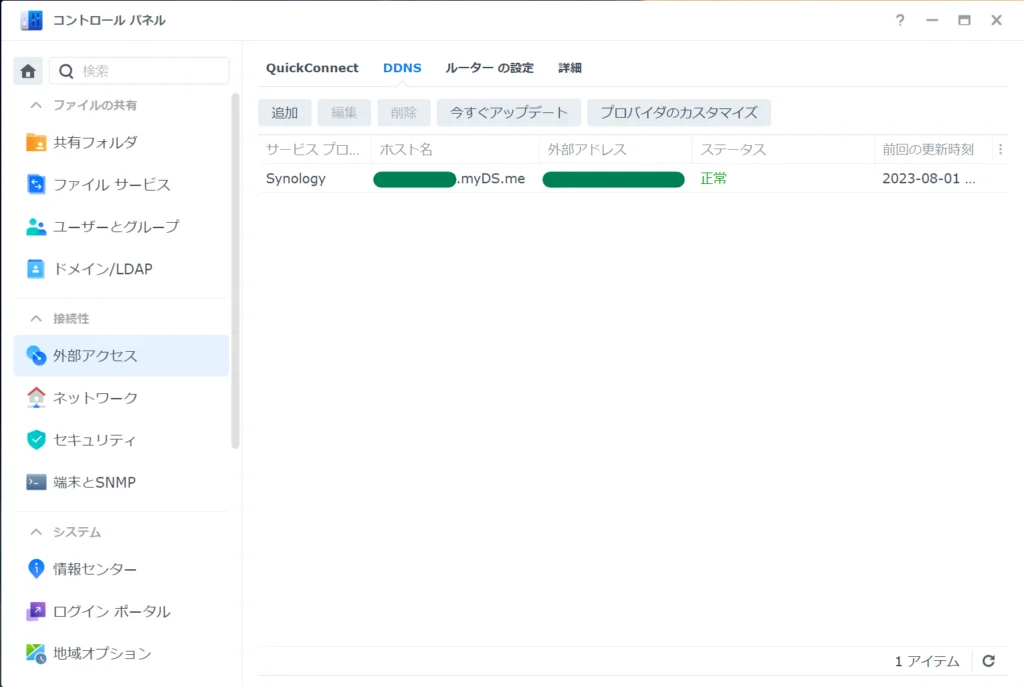The width and height of the screenshot is (1024, 687).
Task: Click the 追加 button
Action: pos(285,113)
